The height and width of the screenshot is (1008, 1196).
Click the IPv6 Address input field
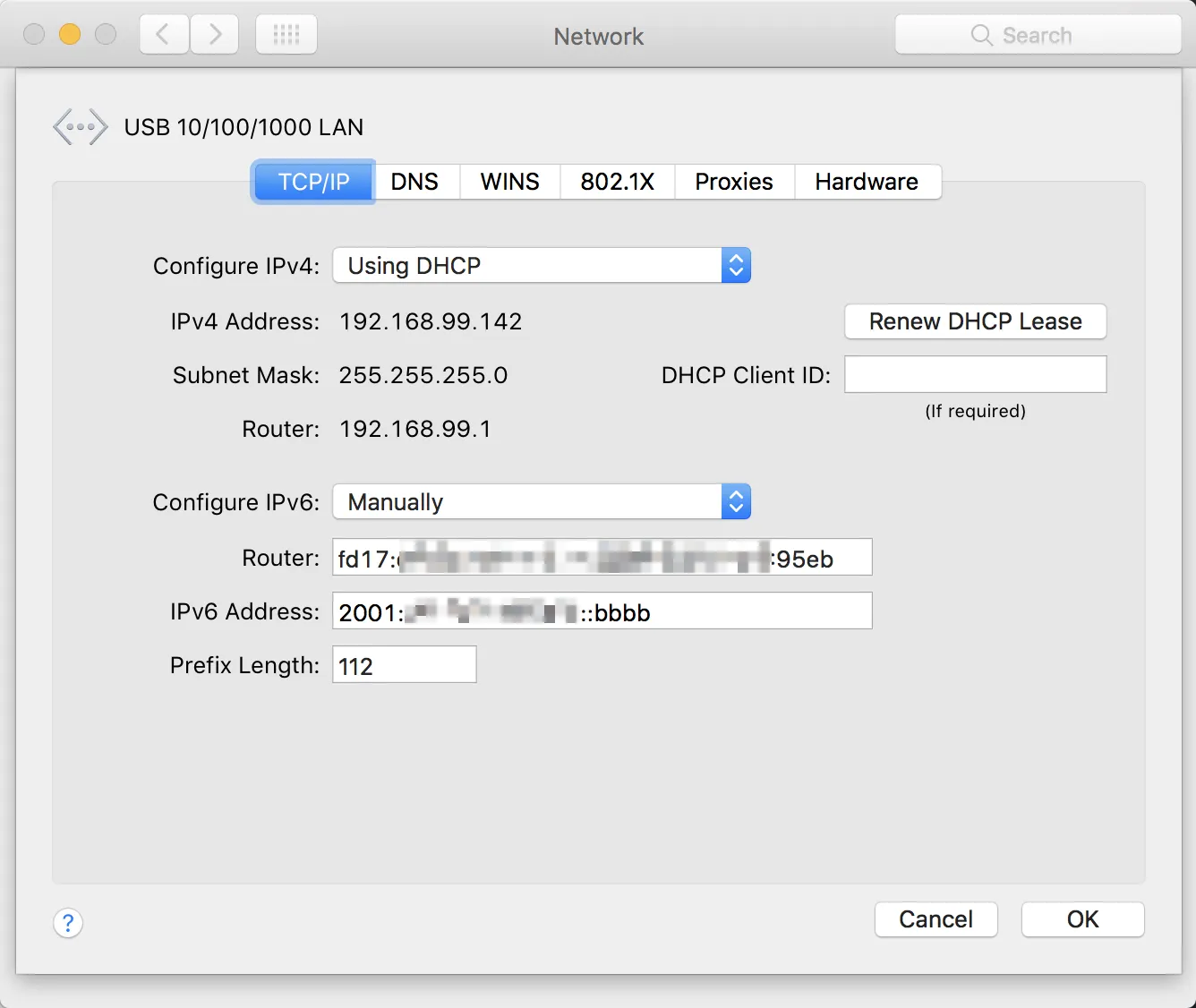pos(602,611)
